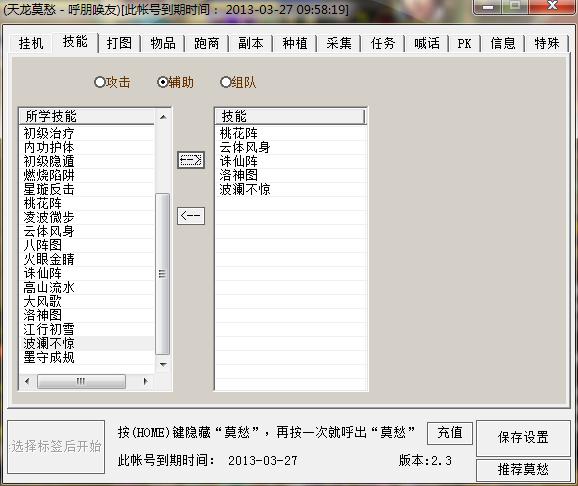
Task: Open the 副本 tab
Action: (251, 44)
